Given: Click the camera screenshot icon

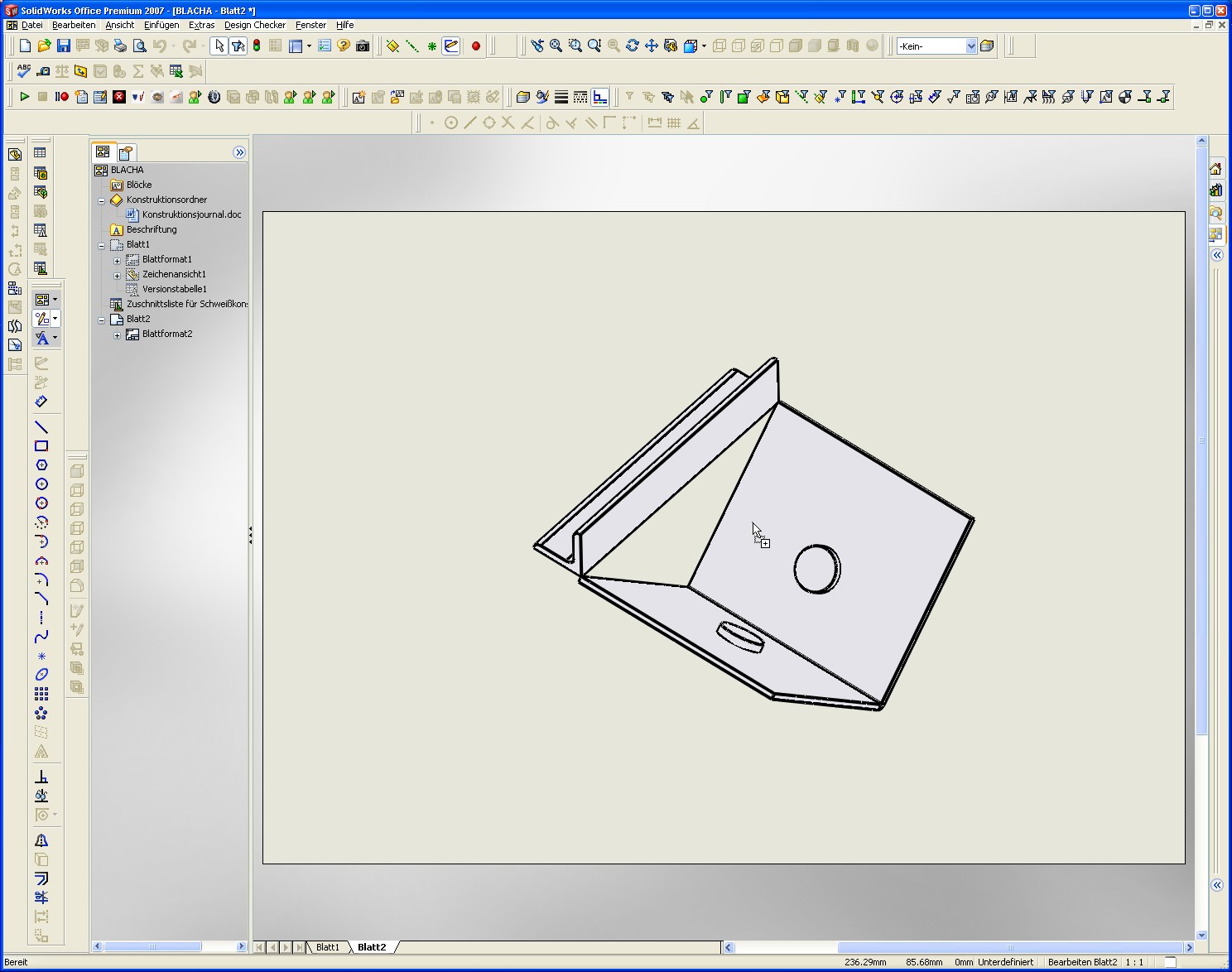Looking at the screenshot, I should tap(363, 46).
